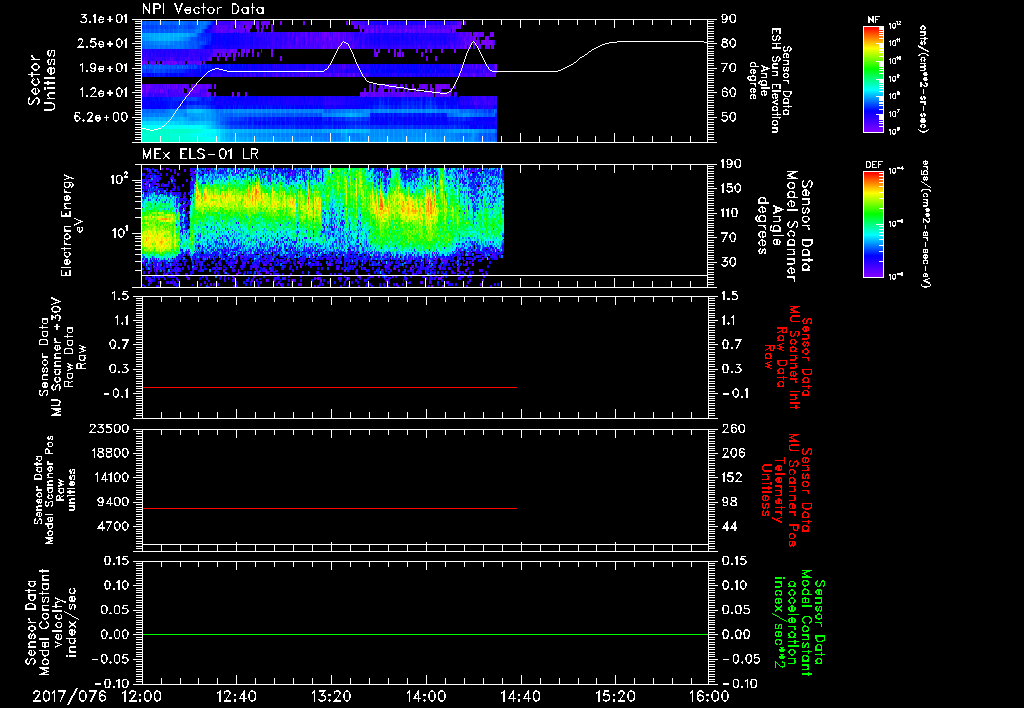Select the NPI Vector Data sector spectrogram
The width and height of the screenshot is (1024, 708).
(319, 81)
